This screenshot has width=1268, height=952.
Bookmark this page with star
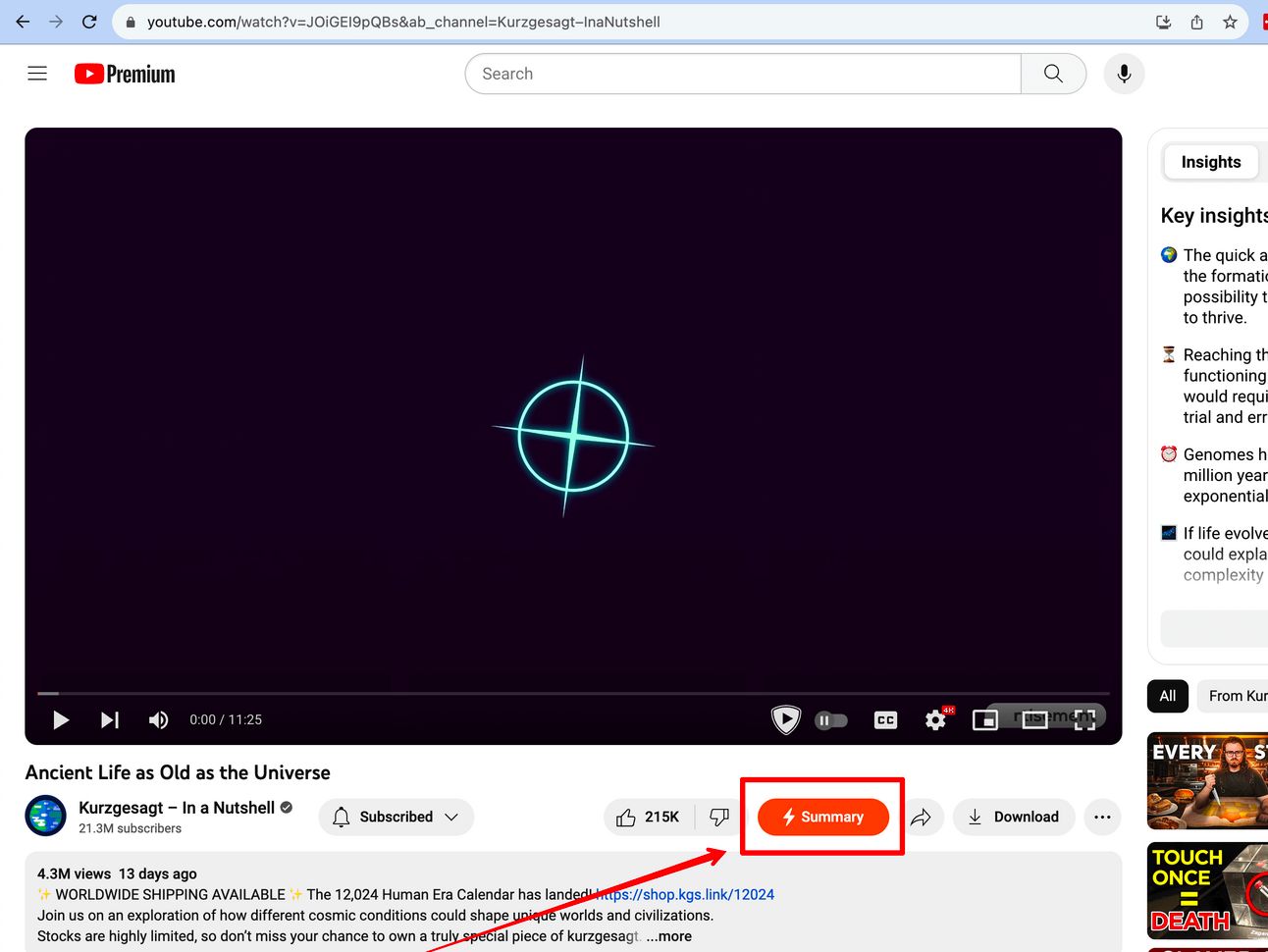pyautogui.click(x=1230, y=22)
